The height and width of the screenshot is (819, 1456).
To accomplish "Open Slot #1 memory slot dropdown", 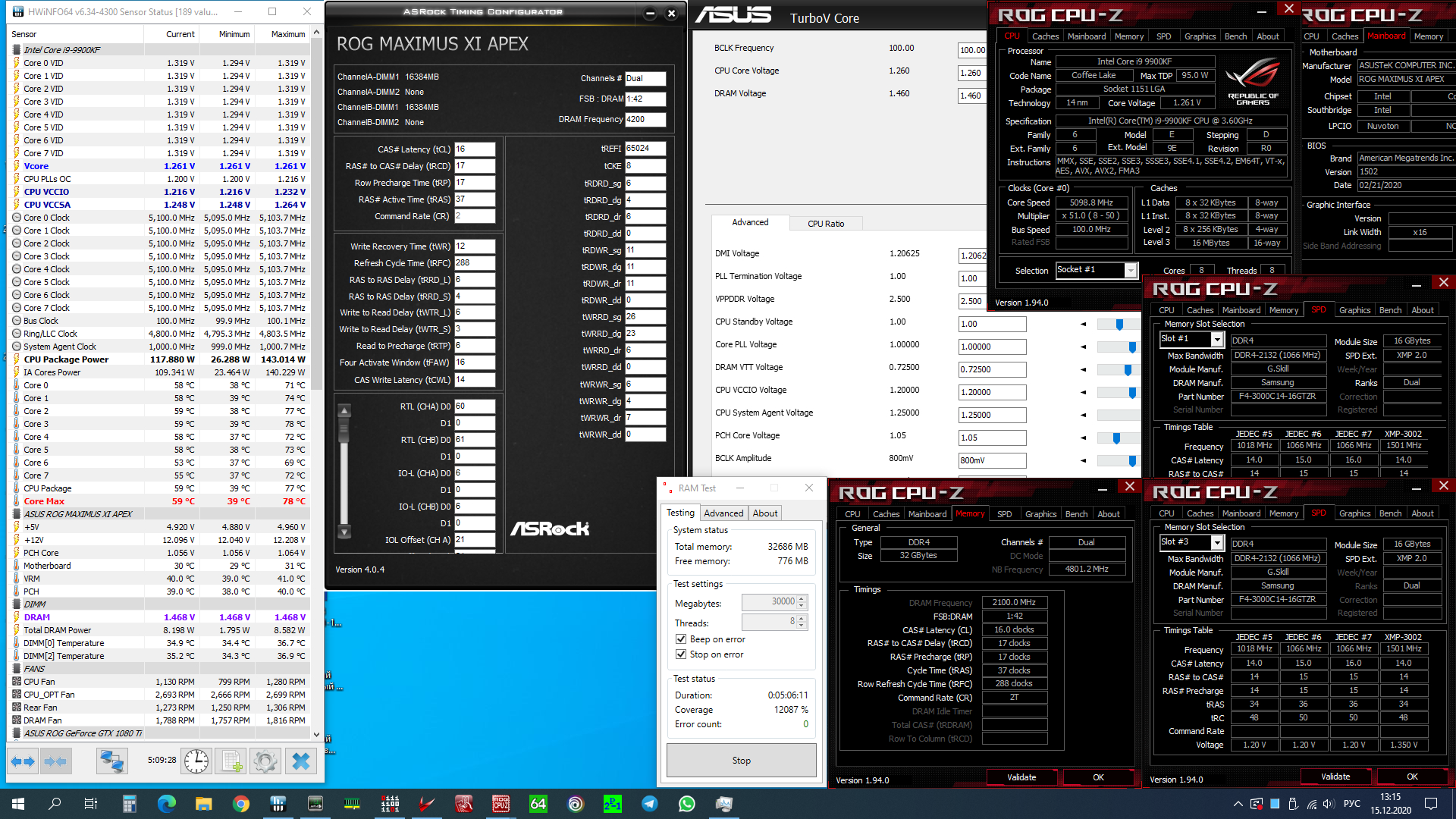I will 1217,340.
